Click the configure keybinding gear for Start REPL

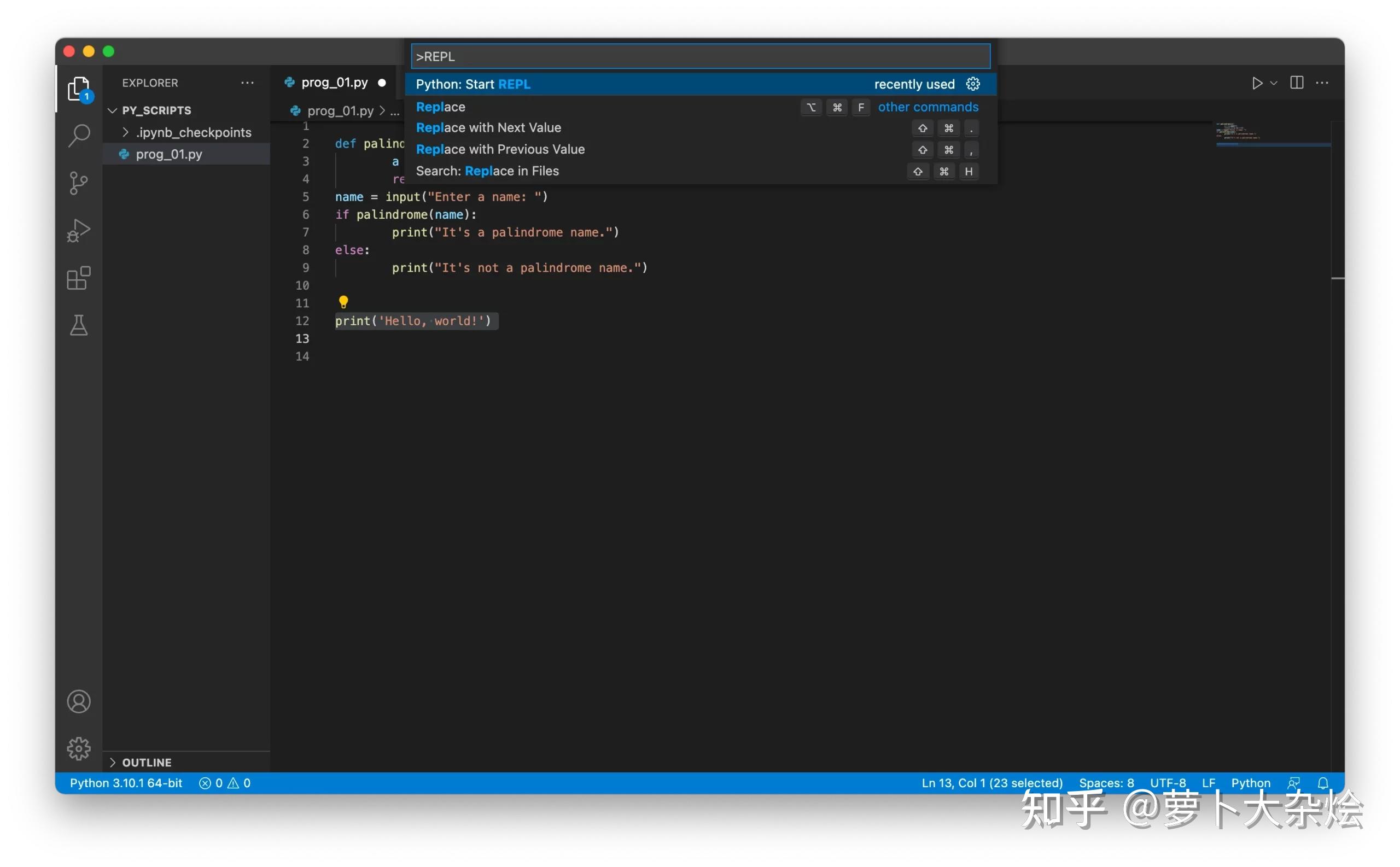(973, 84)
